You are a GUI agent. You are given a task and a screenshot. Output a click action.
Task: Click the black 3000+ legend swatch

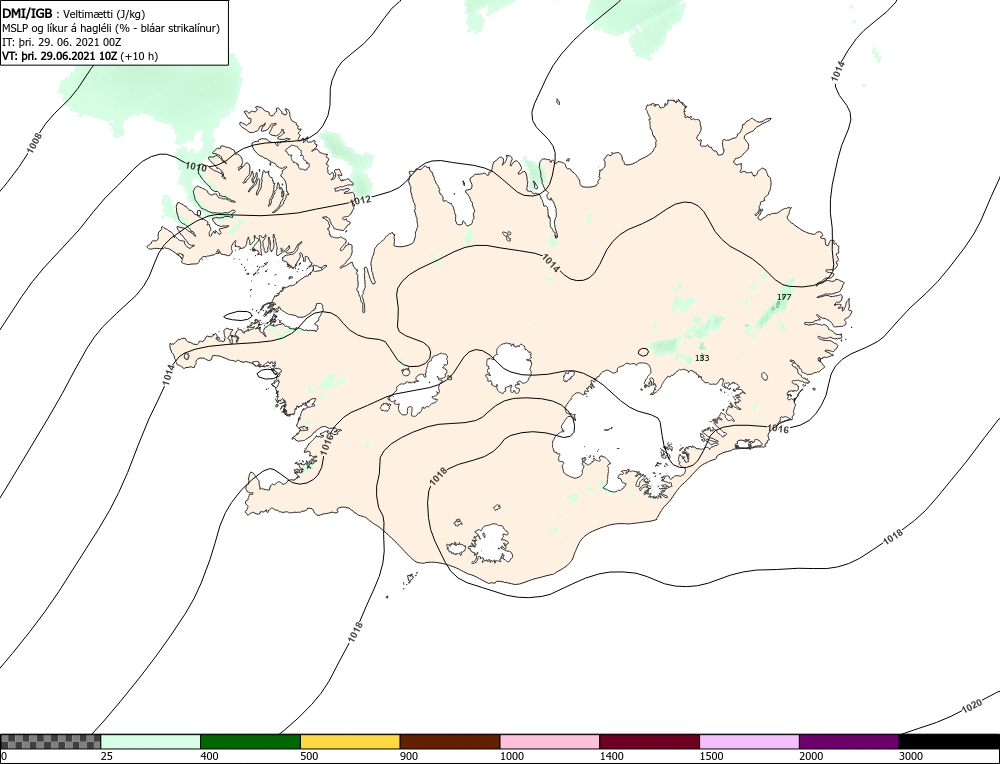click(949, 741)
